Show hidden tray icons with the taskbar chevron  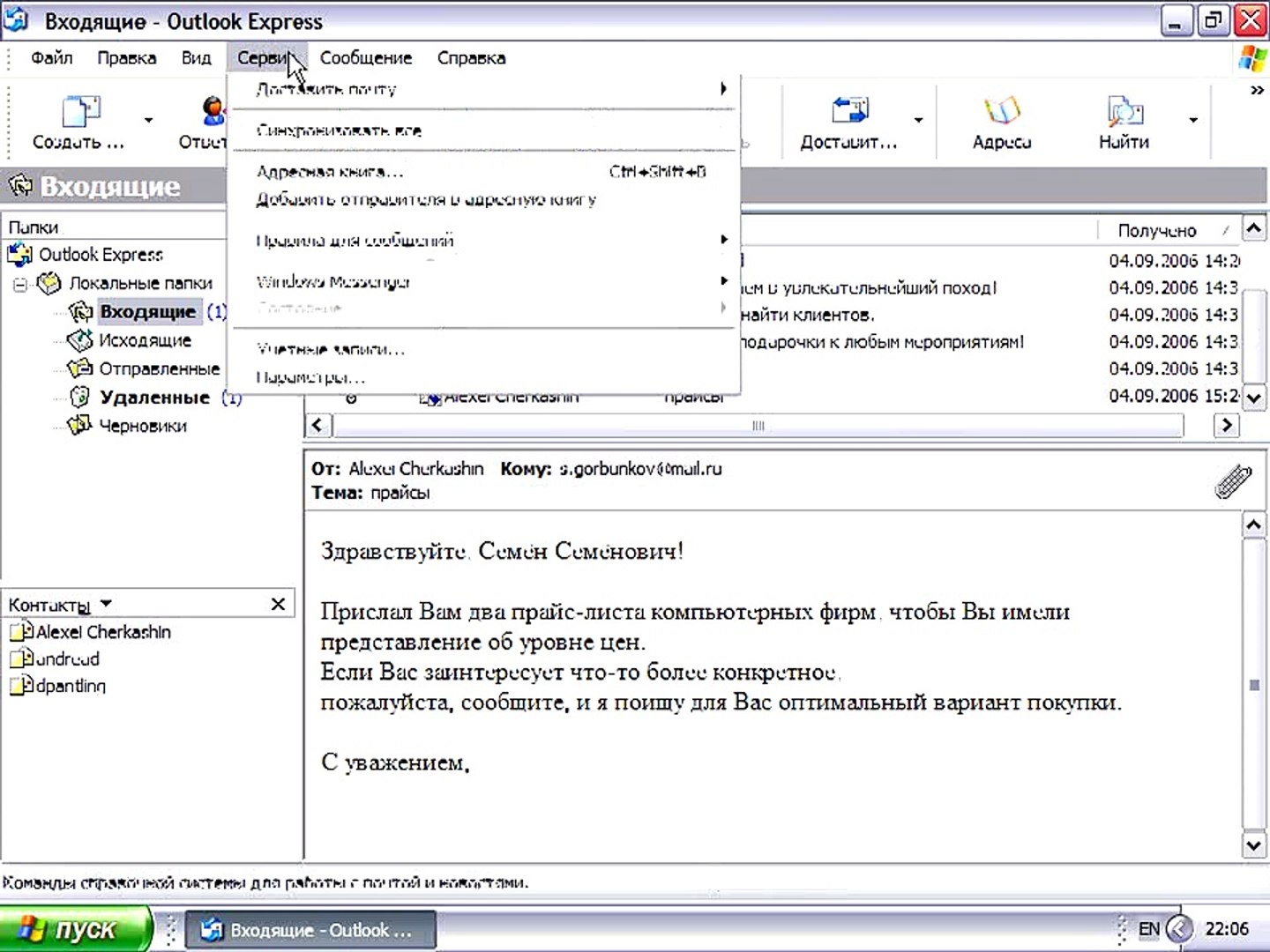click(x=1179, y=928)
